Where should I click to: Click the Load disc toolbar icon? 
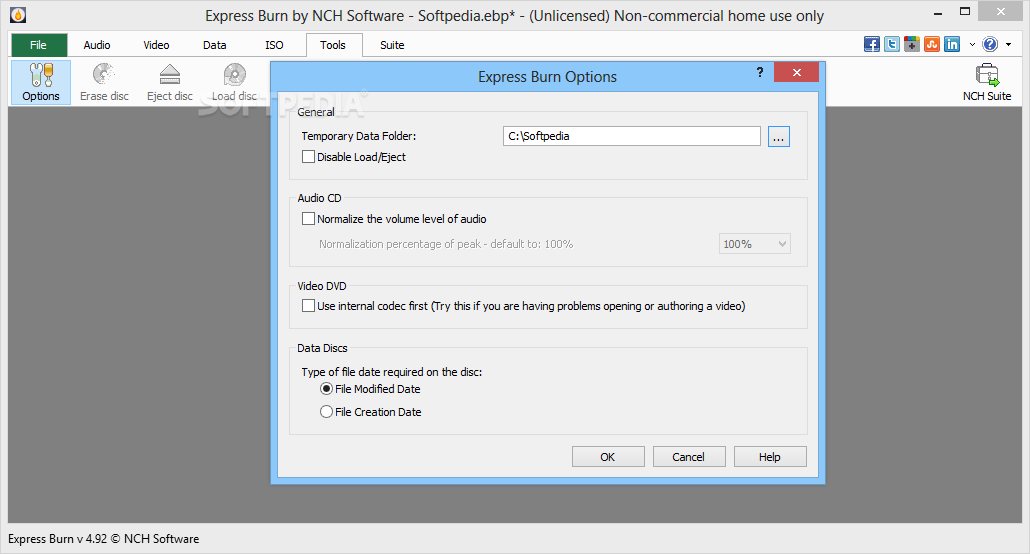tap(235, 82)
